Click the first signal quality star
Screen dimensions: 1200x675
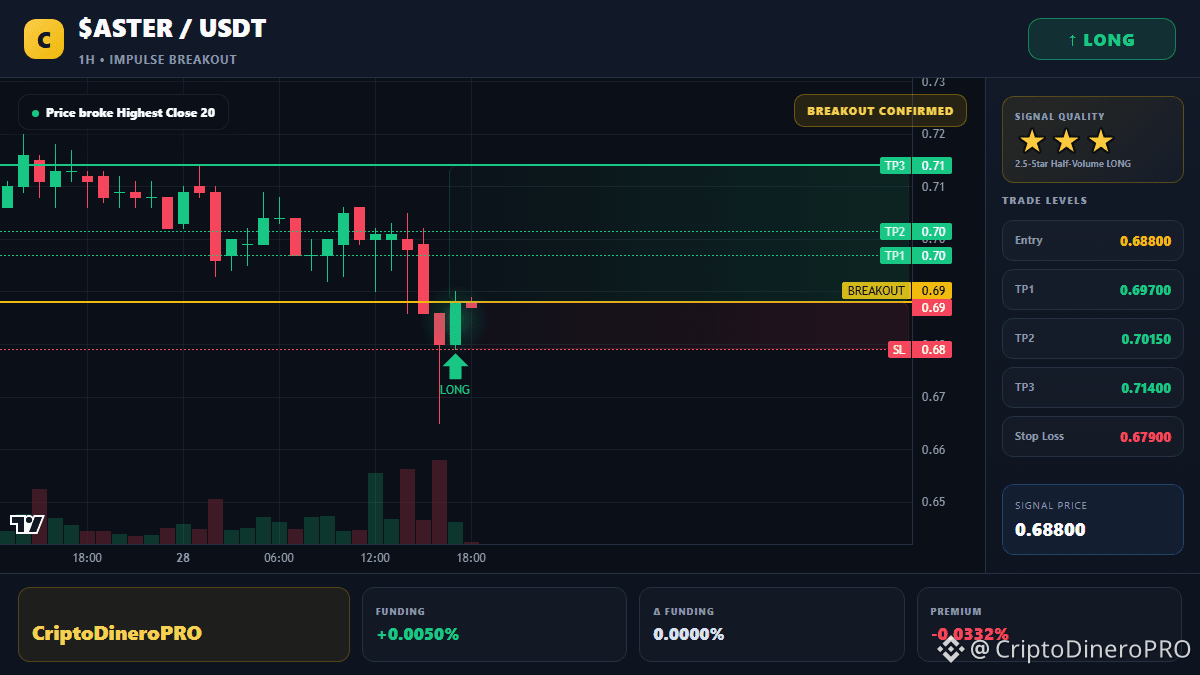tap(1032, 141)
